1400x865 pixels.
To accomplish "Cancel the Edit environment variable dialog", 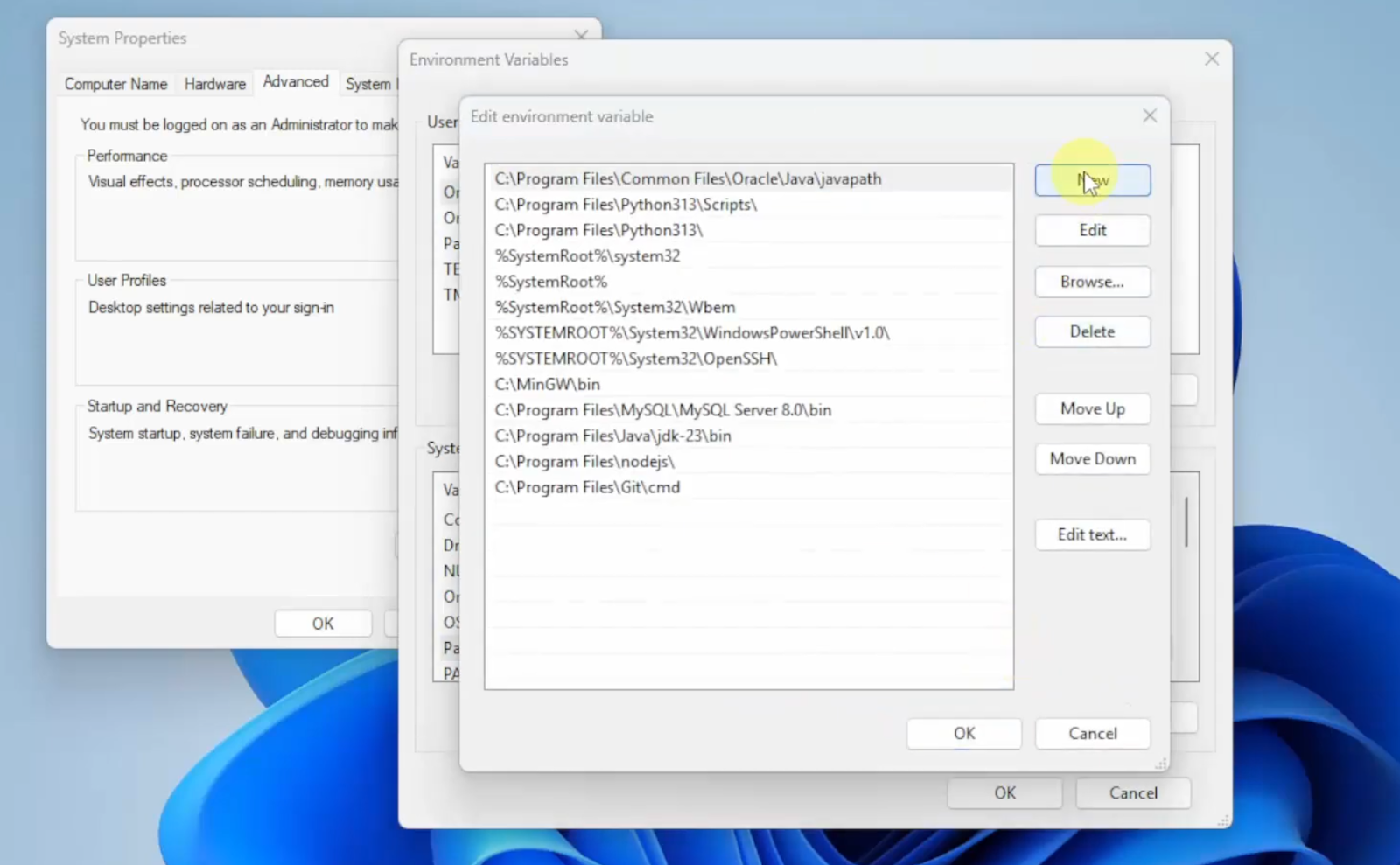I will pos(1092,733).
